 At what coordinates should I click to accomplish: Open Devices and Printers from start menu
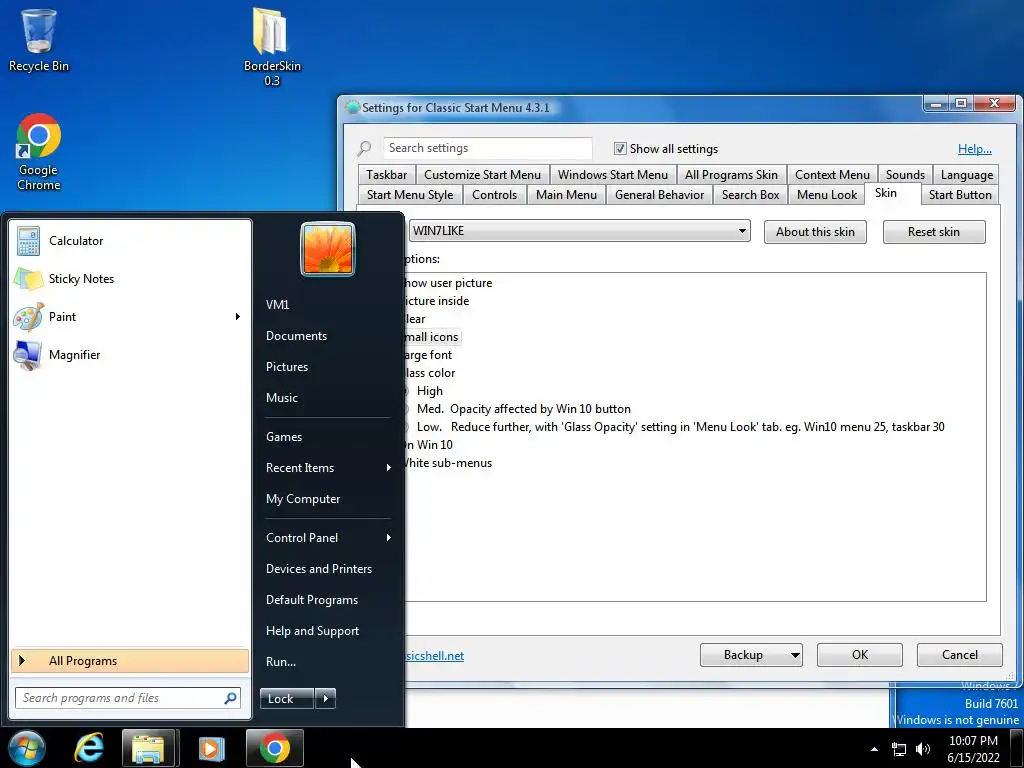(328, 569)
